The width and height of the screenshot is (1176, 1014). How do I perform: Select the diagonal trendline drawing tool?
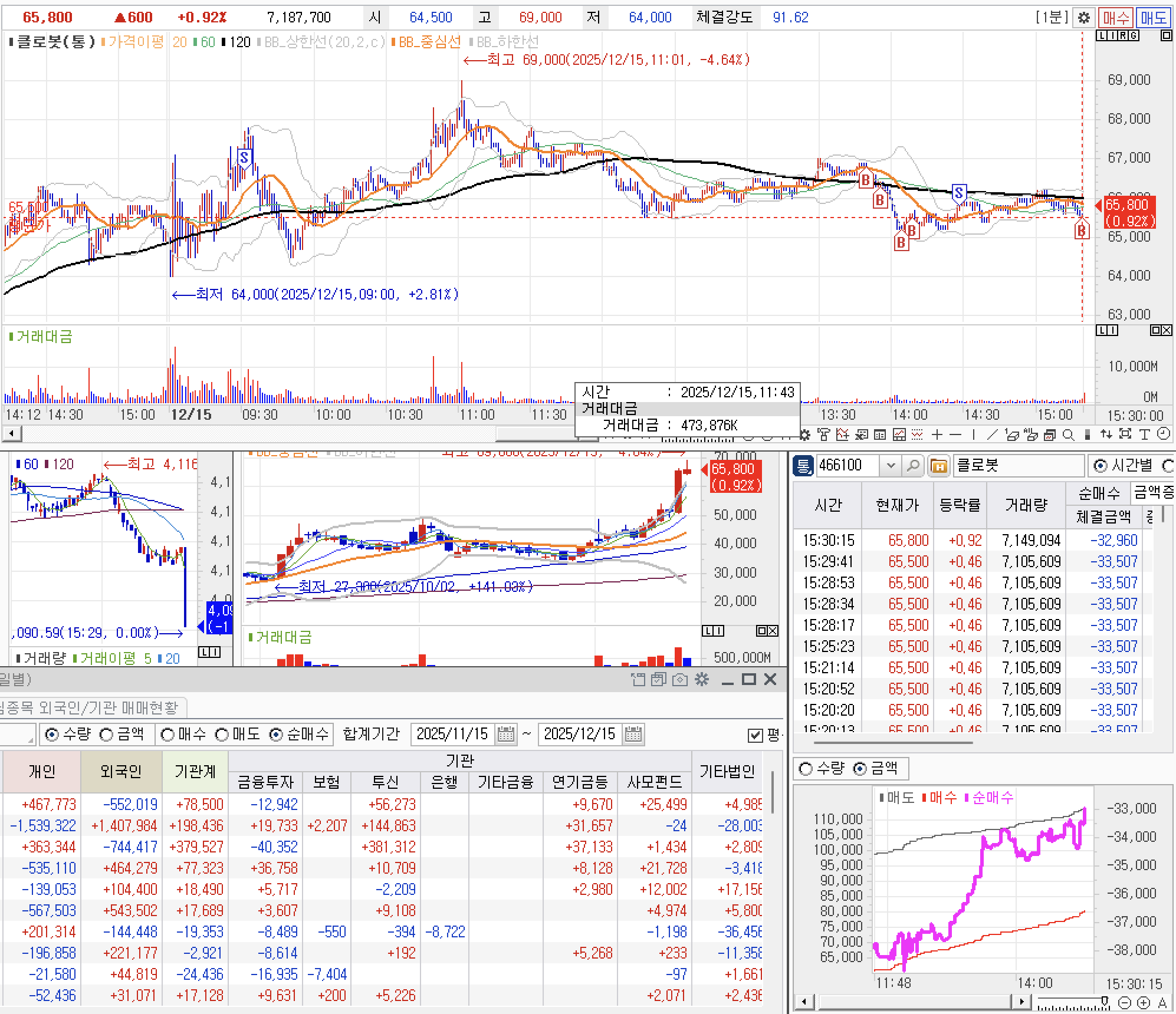tap(992, 435)
